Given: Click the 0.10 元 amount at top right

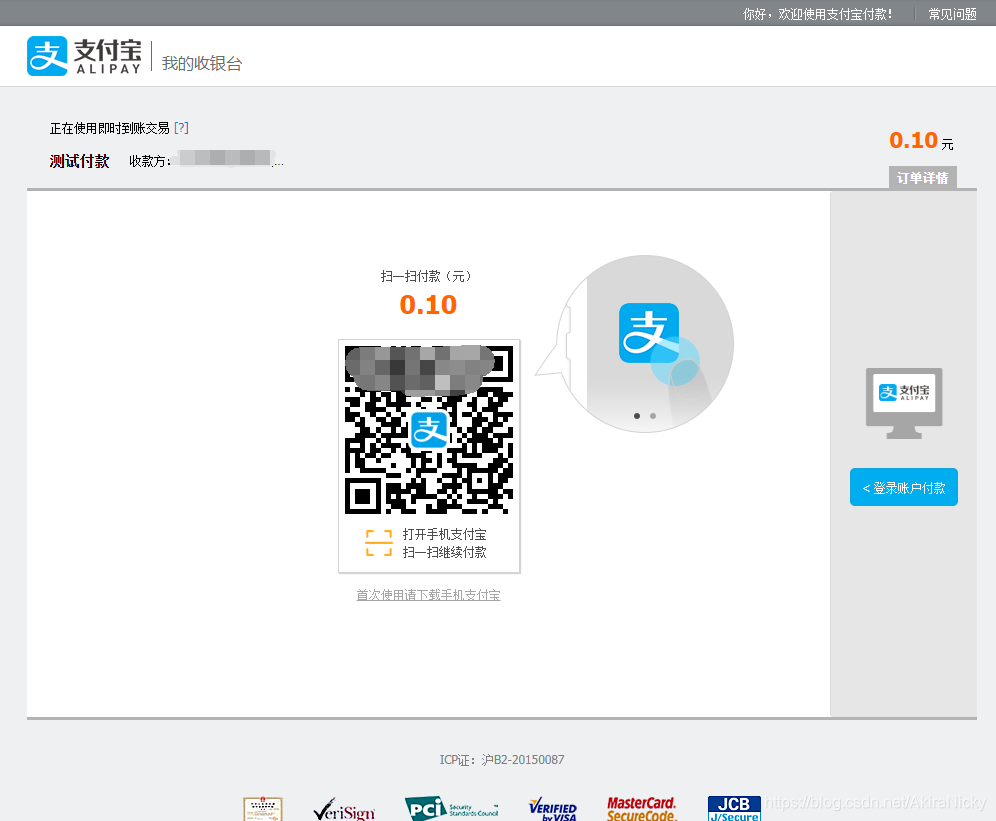Looking at the screenshot, I should (x=921, y=140).
